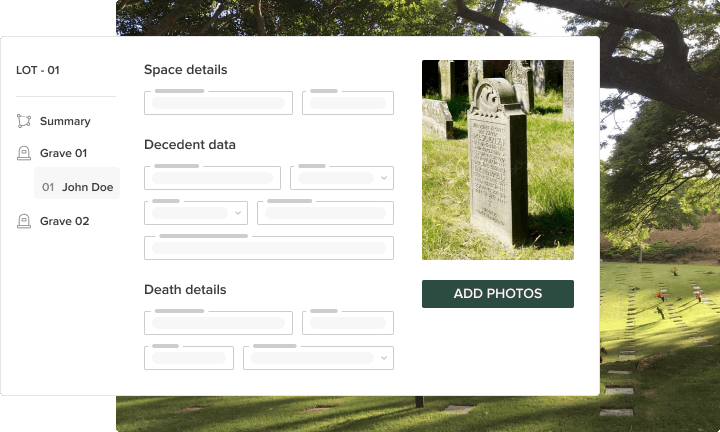
Task: Click the Summary polygon icon in sidebar
Action: (24, 121)
